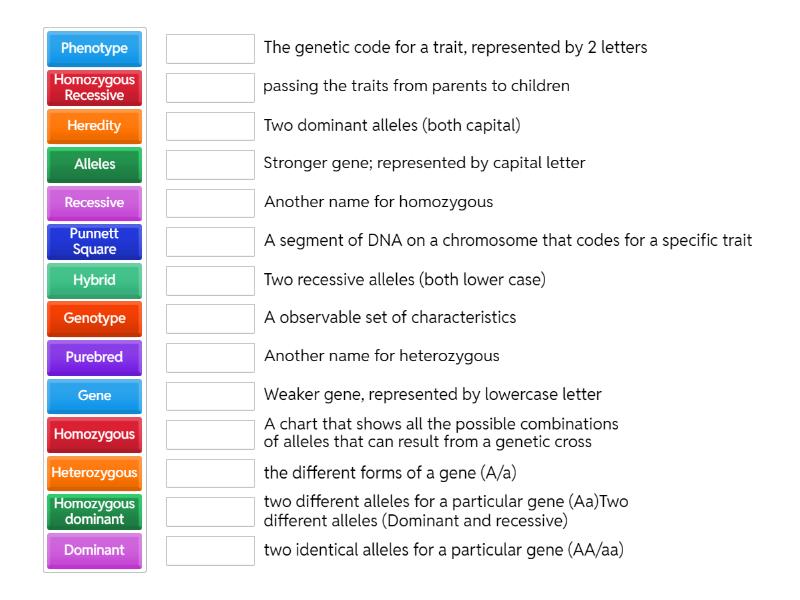Screen dimensions: 800x600
Task: Select the Alleles term tile
Action: click(94, 164)
